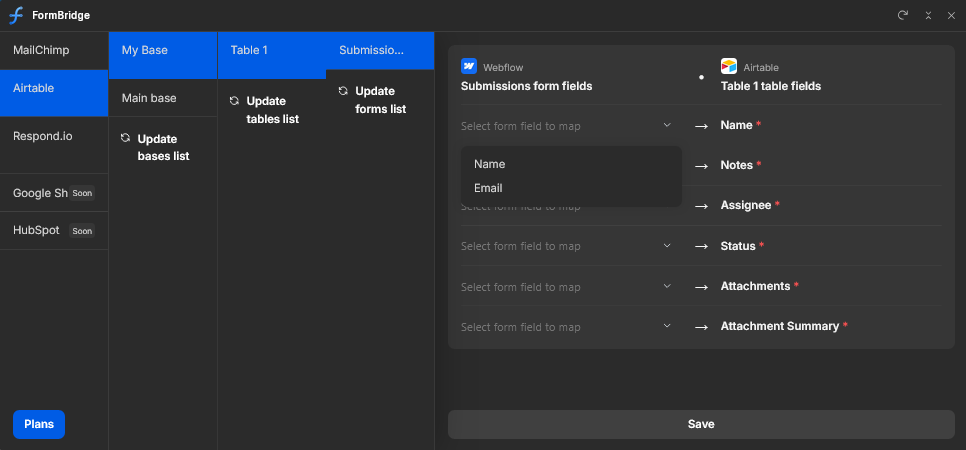
Task: Select Main base in bases list
Action: click(163, 98)
